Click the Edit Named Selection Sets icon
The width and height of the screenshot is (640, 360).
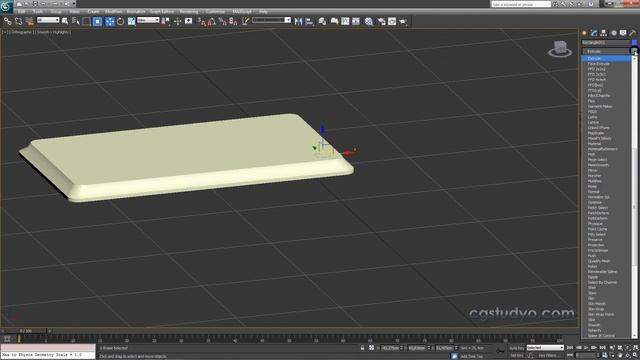pos(245,21)
